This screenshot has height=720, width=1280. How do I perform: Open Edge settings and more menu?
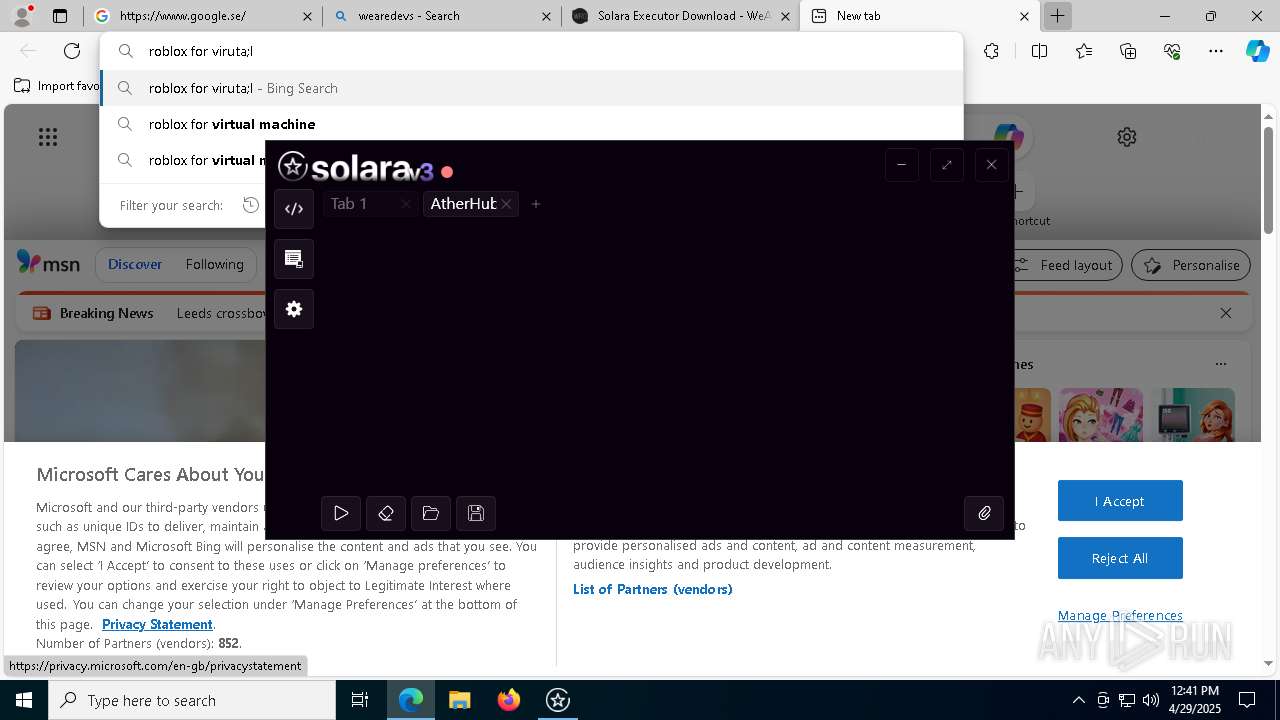(x=1216, y=51)
